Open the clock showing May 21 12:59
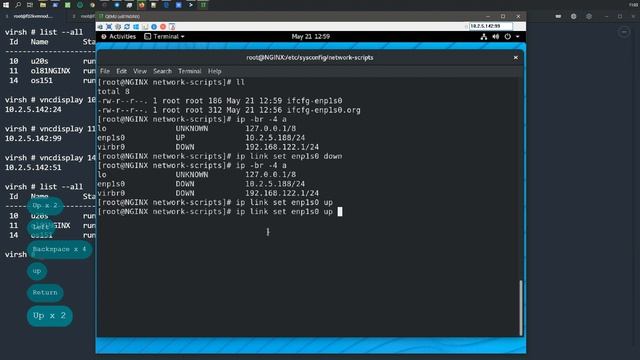Screen dimensions: 640x360 (x=311, y=36)
